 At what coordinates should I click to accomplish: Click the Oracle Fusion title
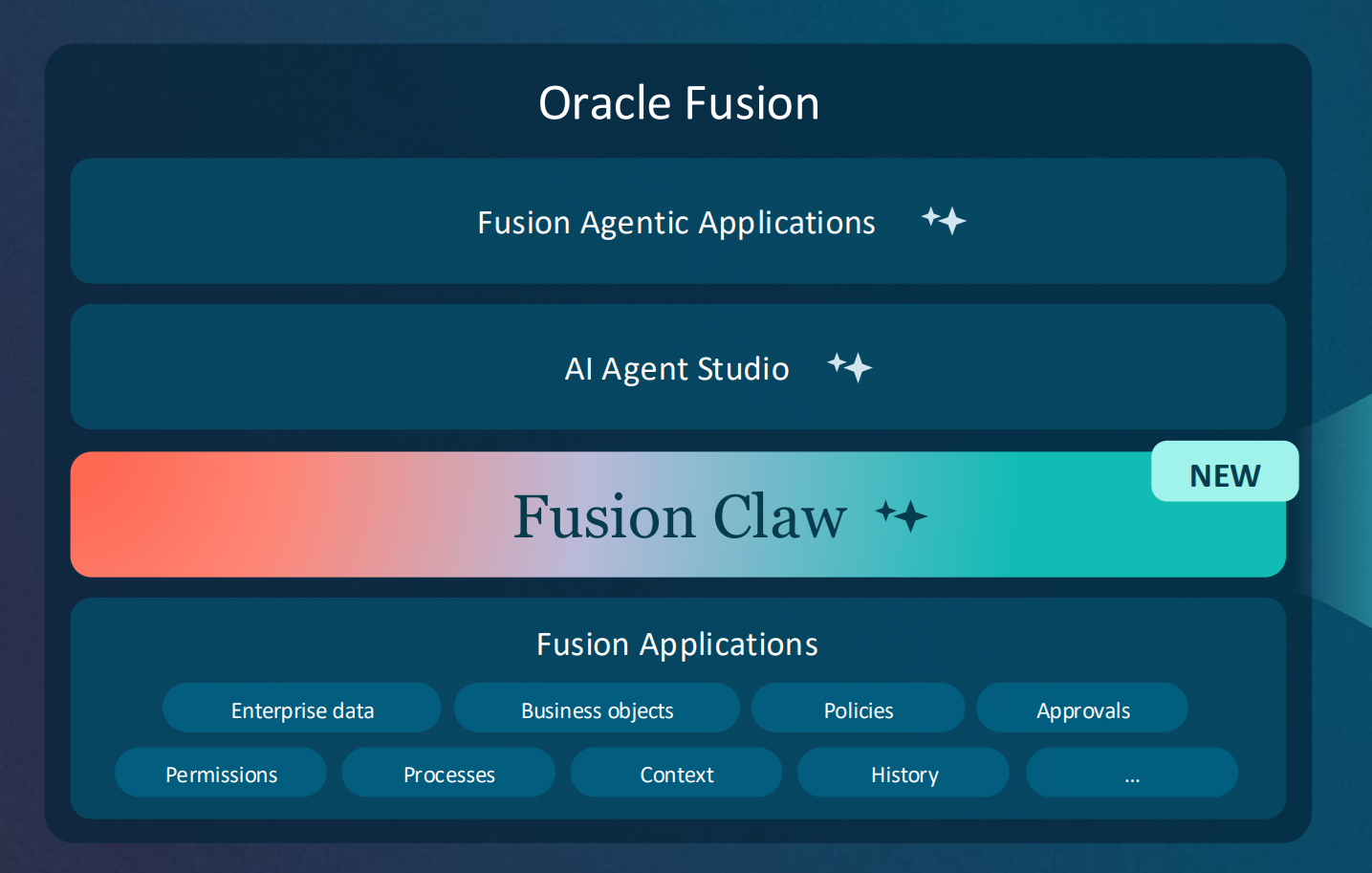pos(679,103)
